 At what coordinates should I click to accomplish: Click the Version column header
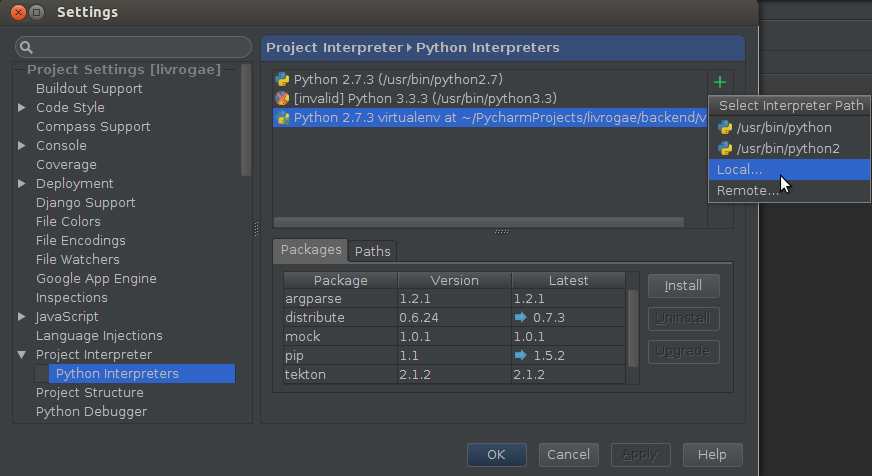[x=454, y=280]
